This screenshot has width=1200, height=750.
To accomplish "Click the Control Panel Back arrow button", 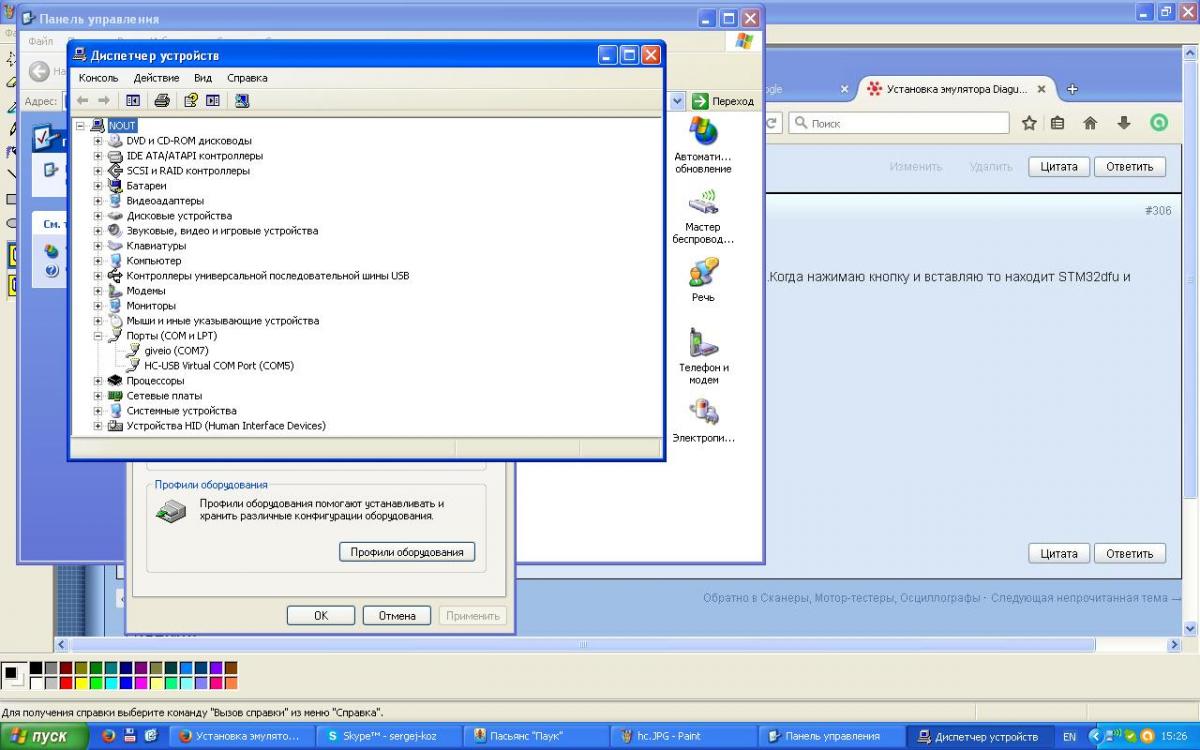I will pos(39,71).
